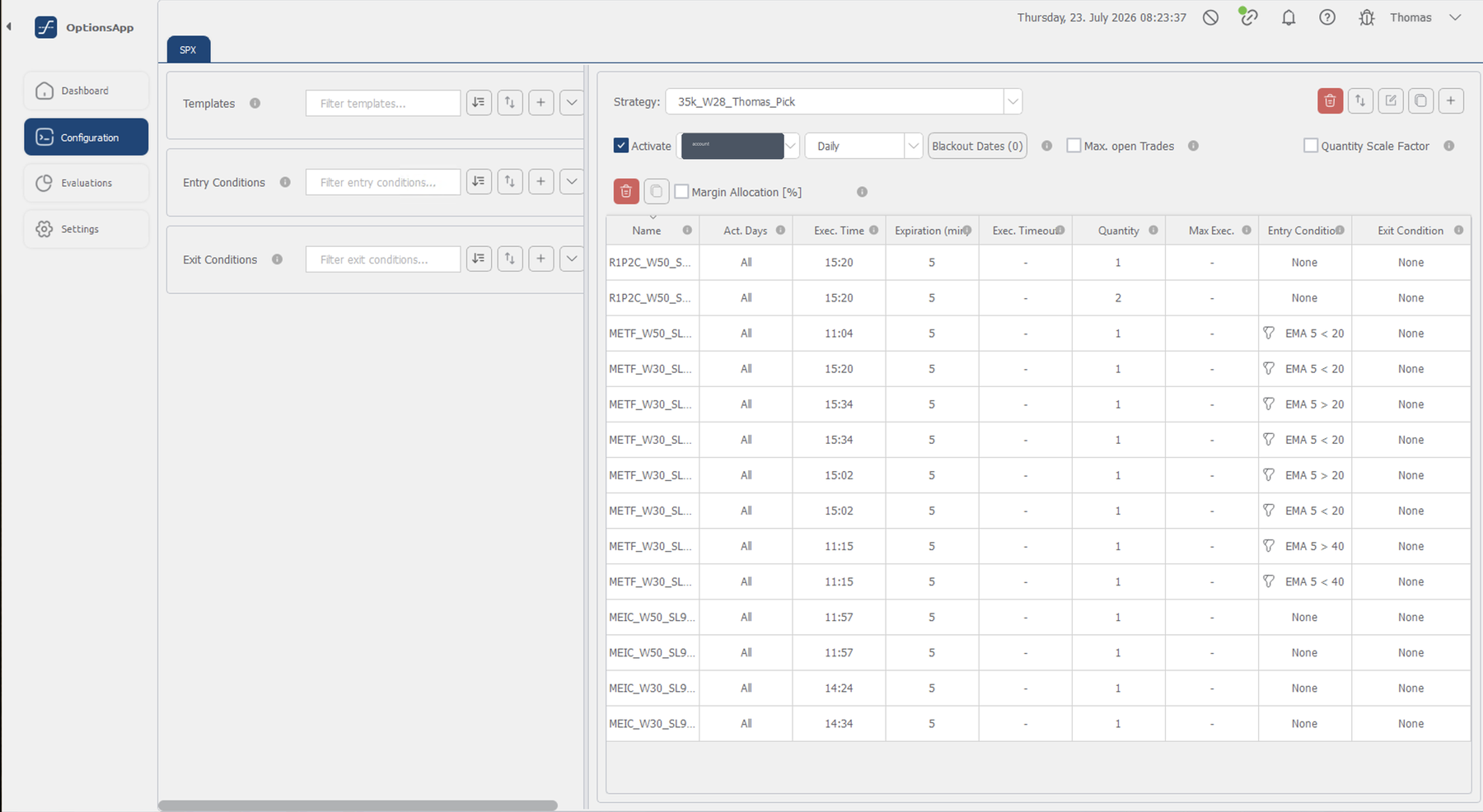Sort the Exit Conditions list

pyautogui.click(x=479, y=259)
